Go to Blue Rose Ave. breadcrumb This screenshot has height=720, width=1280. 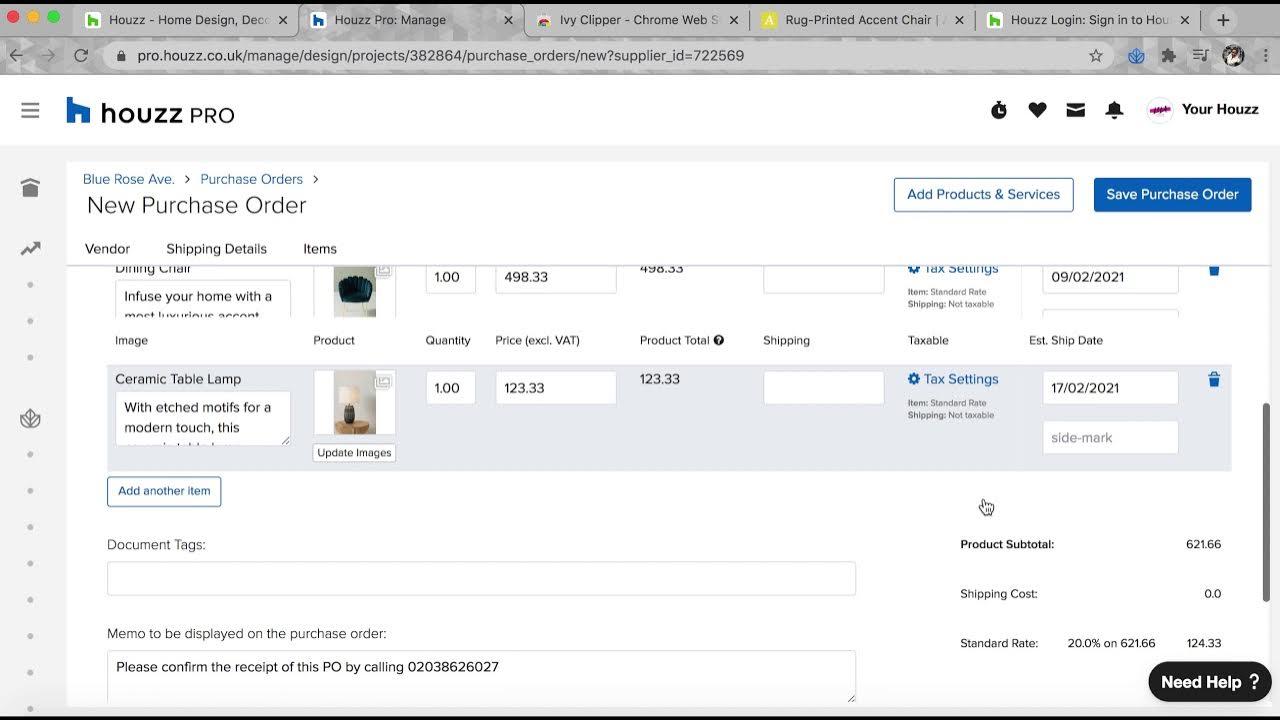coord(129,179)
